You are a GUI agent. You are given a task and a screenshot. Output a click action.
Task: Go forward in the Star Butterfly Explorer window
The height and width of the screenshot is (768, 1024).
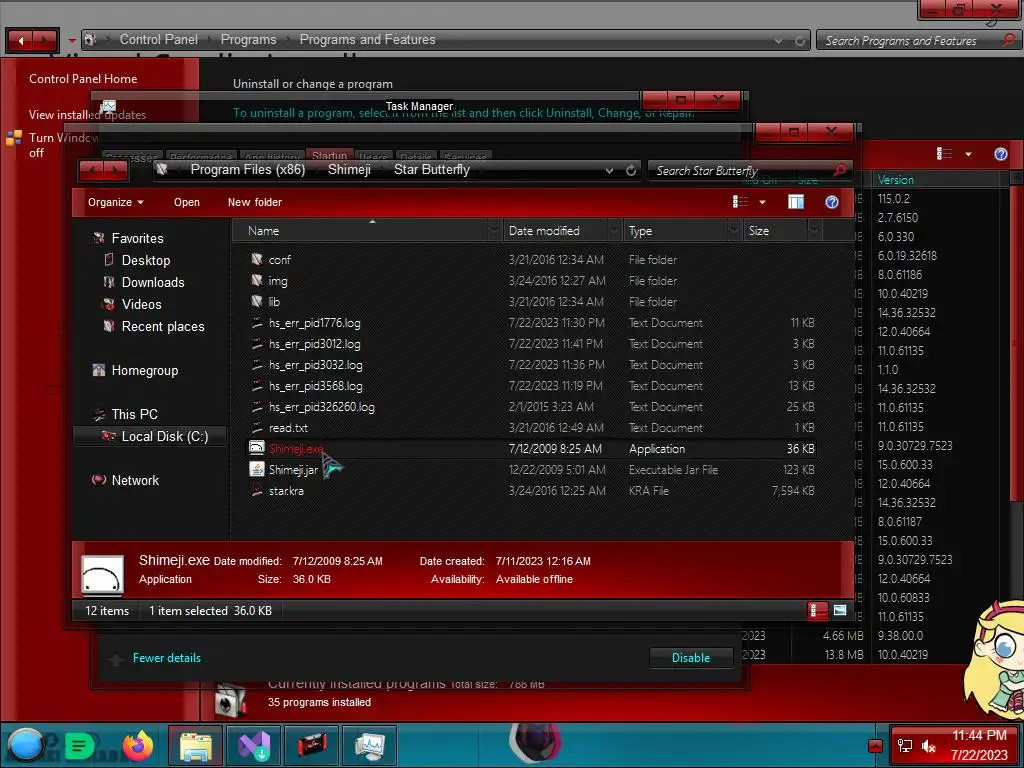[x=116, y=171]
